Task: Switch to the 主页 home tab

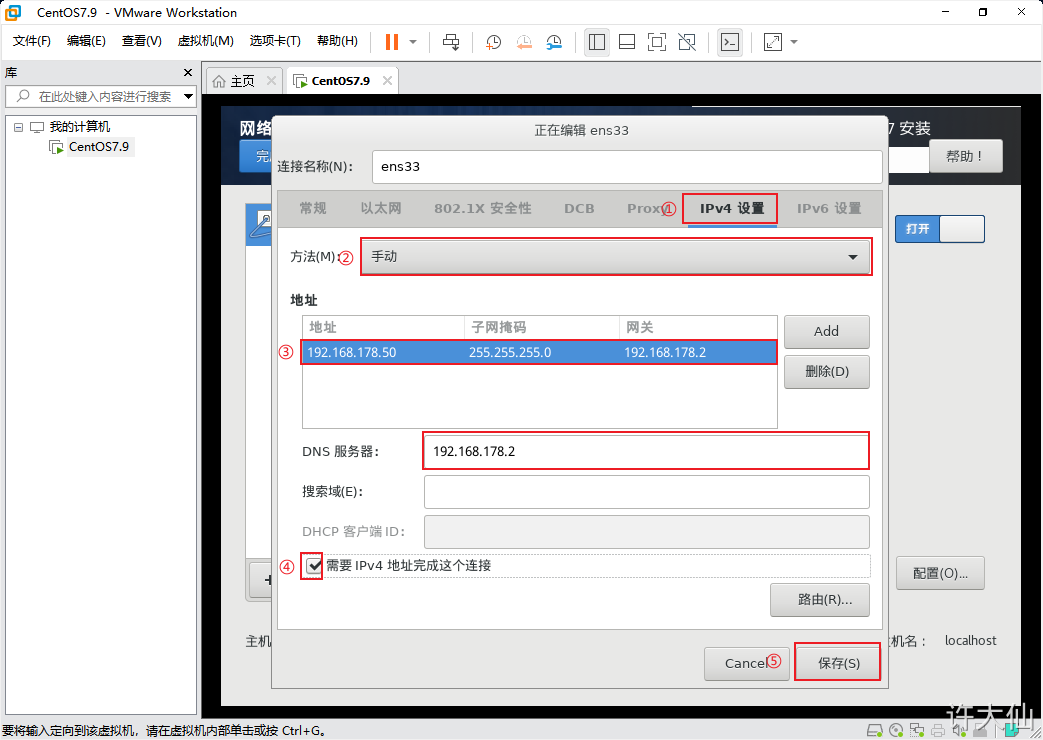Action: pos(242,81)
